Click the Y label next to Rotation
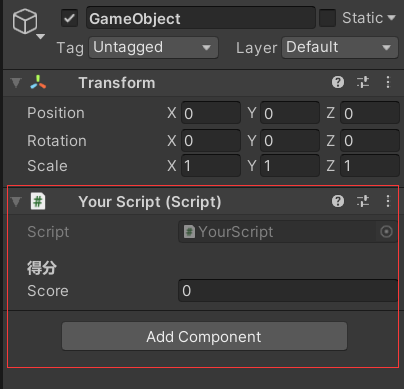 click(x=252, y=141)
